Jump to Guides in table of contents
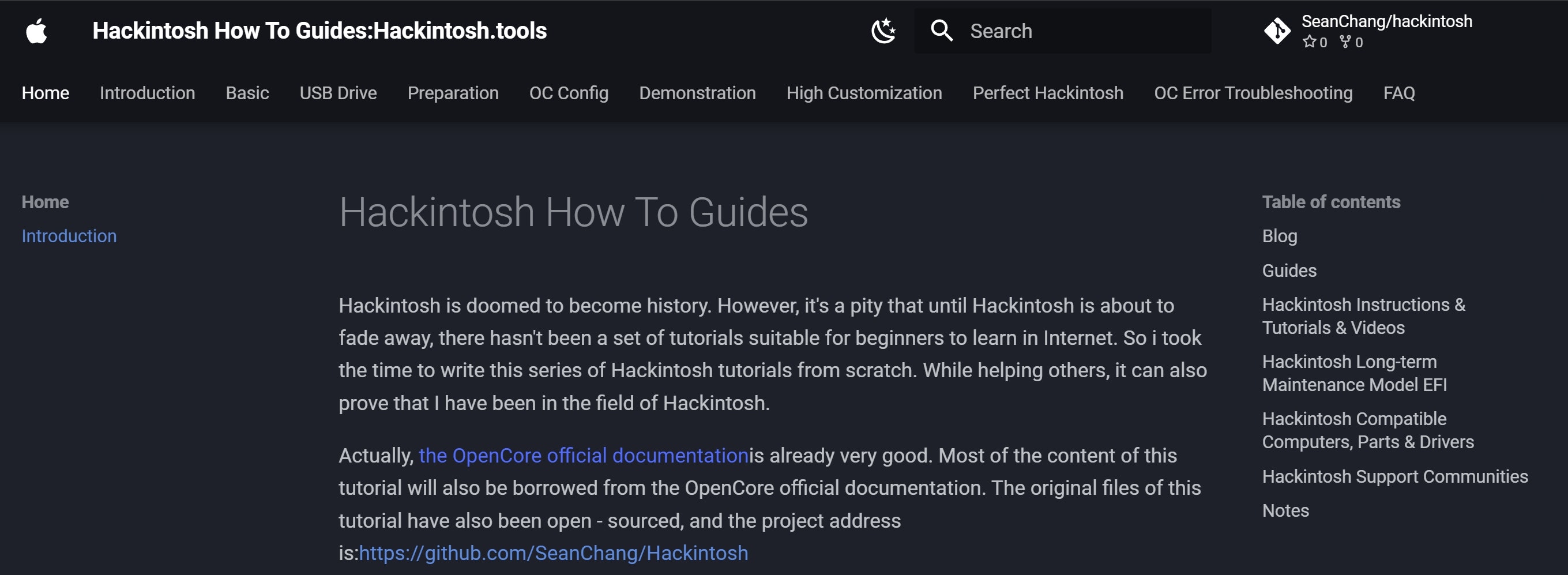This screenshot has width=1568, height=575. pos(1289,270)
